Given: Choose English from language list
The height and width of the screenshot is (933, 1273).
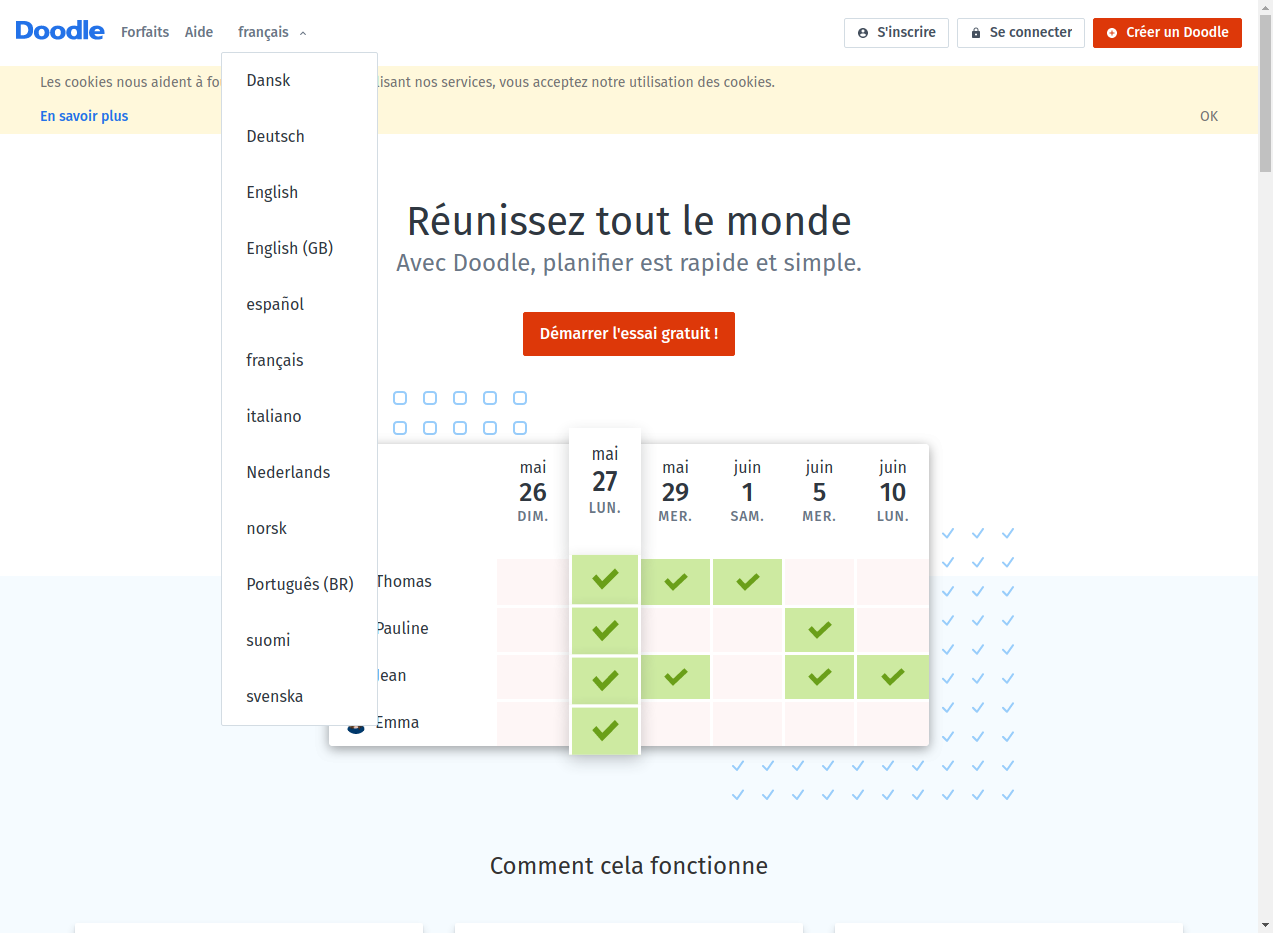Looking at the screenshot, I should pos(299,192).
